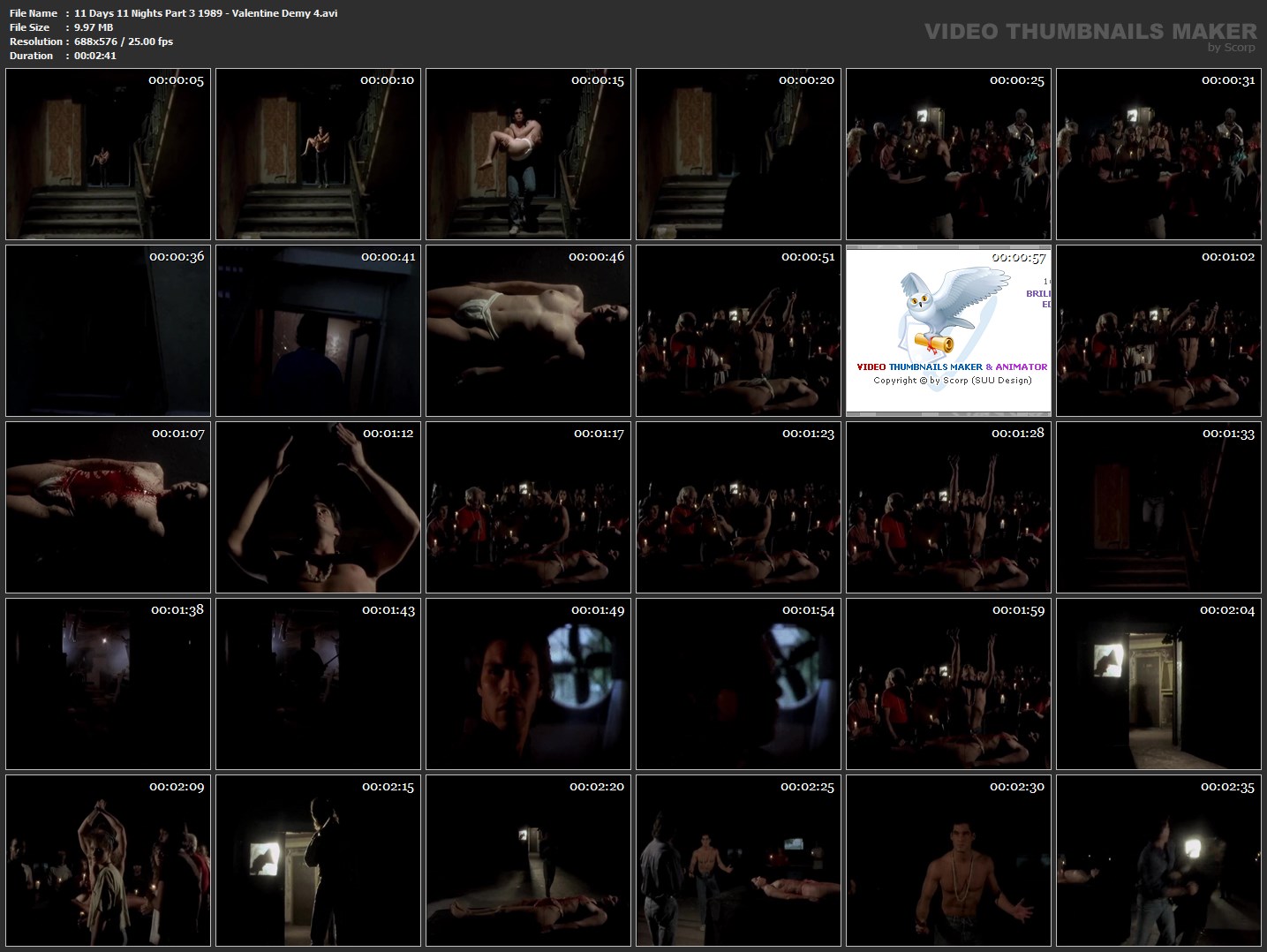Open the face close-up frame at 00:01:49
The height and width of the screenshot is (952, 1267).
[528, 684]
